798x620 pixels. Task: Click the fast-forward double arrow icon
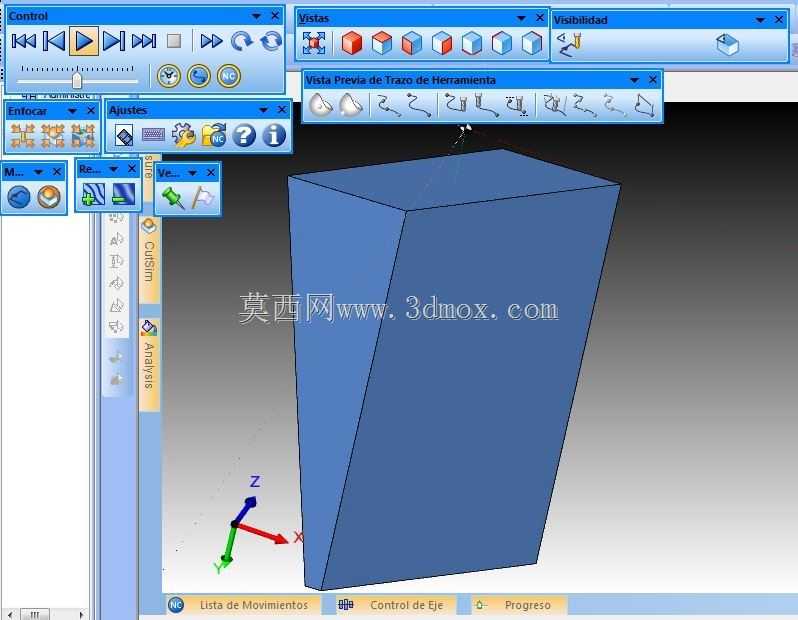[211, 41]
